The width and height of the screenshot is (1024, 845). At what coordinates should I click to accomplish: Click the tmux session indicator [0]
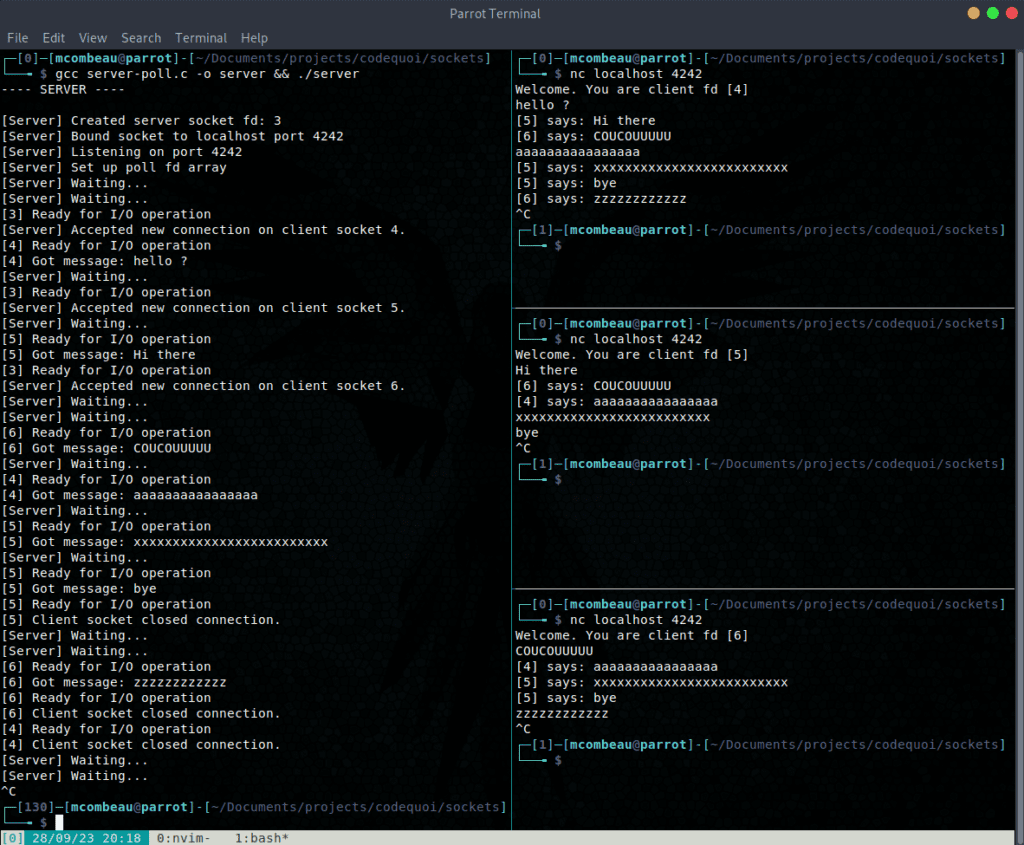point(12,838)
